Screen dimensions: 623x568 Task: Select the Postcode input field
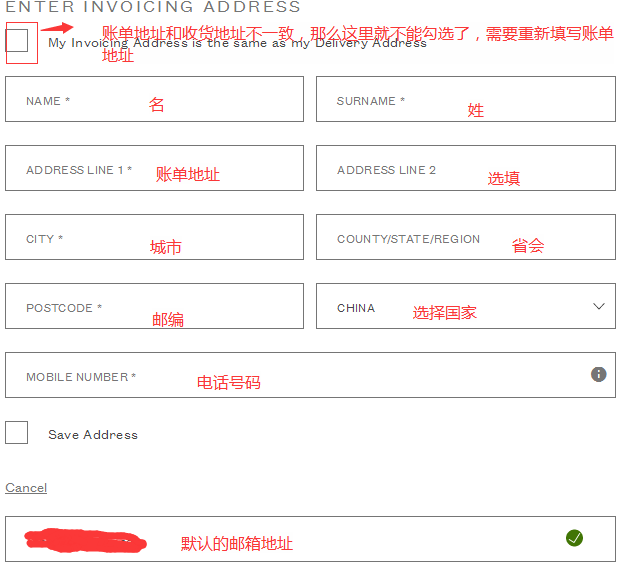click(x=154, y=306)
